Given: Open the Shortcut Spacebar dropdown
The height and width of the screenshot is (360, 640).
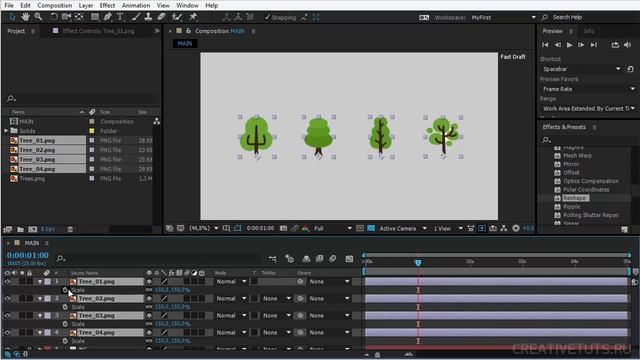Looking at the screenshot, I should 582,69.
